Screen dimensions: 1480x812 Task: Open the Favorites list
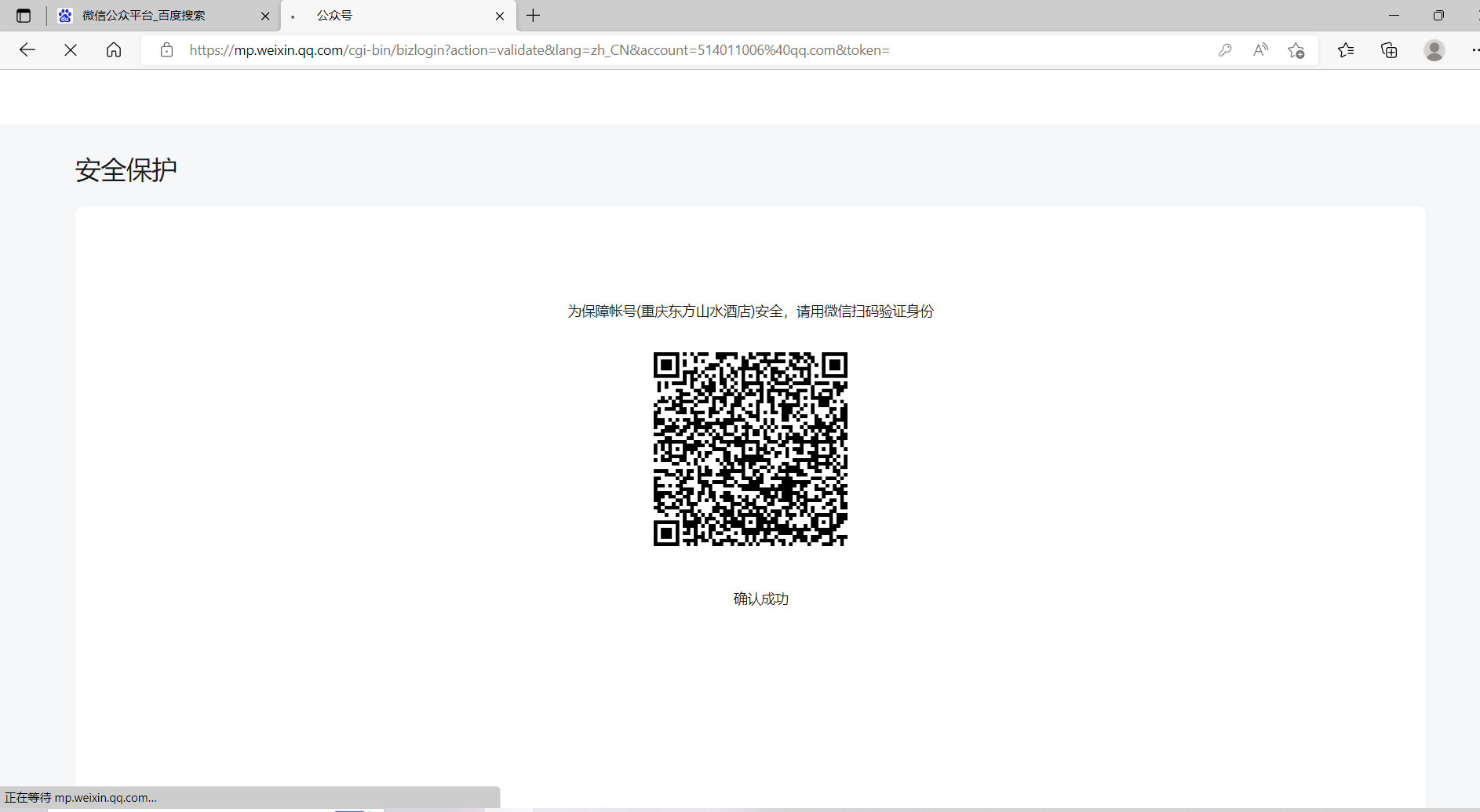coord(1346,50)
